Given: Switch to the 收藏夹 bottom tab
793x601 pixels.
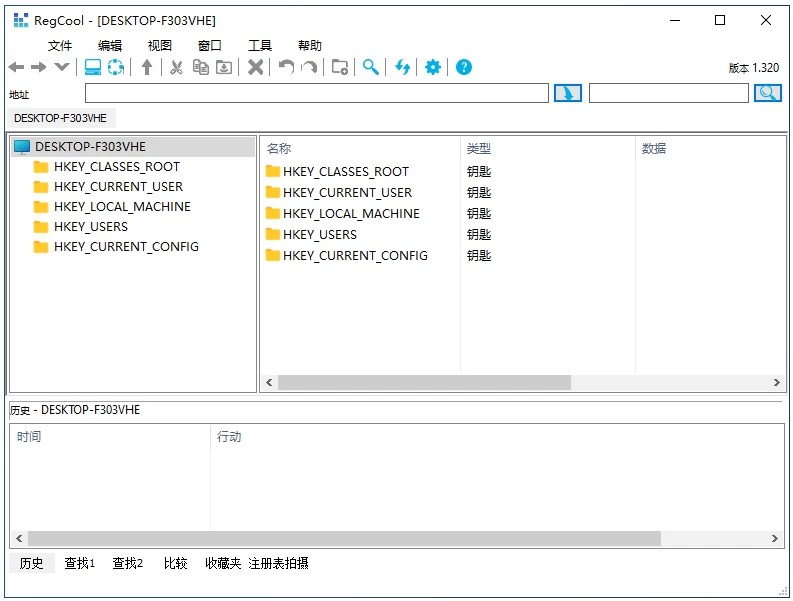Looking at the screenshot, I should pyautogui.click(x=223, y=563).
